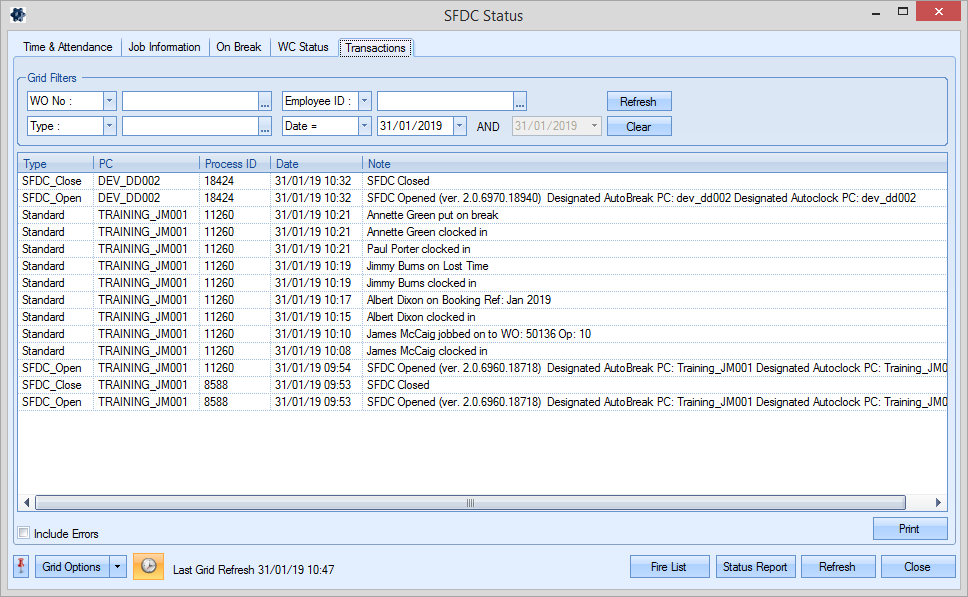The image size is (968, 597).
Task: Switch to the Time & Attendance tab
Action: click(68, 47)
